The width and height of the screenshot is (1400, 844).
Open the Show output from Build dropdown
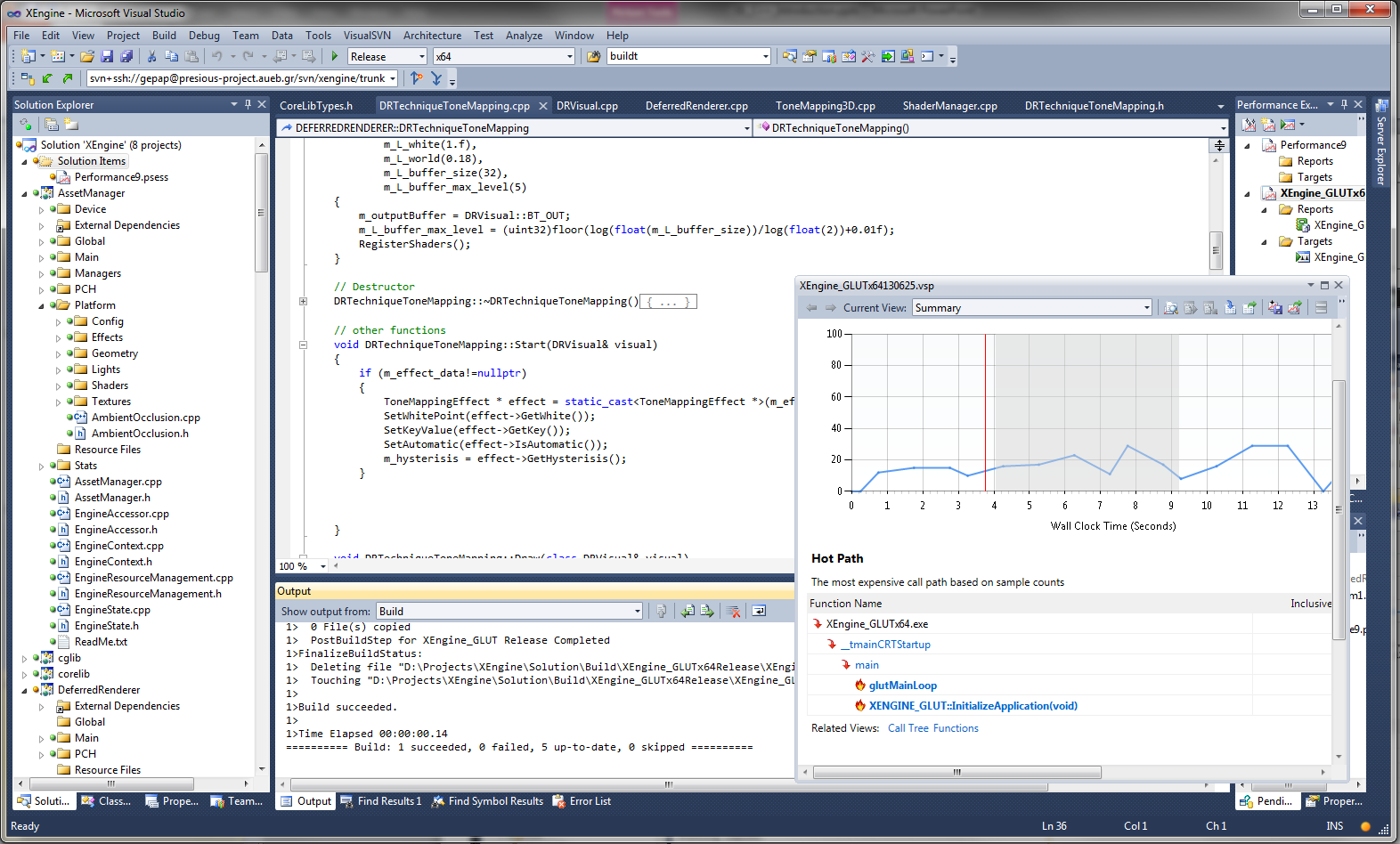click(637, 611)
